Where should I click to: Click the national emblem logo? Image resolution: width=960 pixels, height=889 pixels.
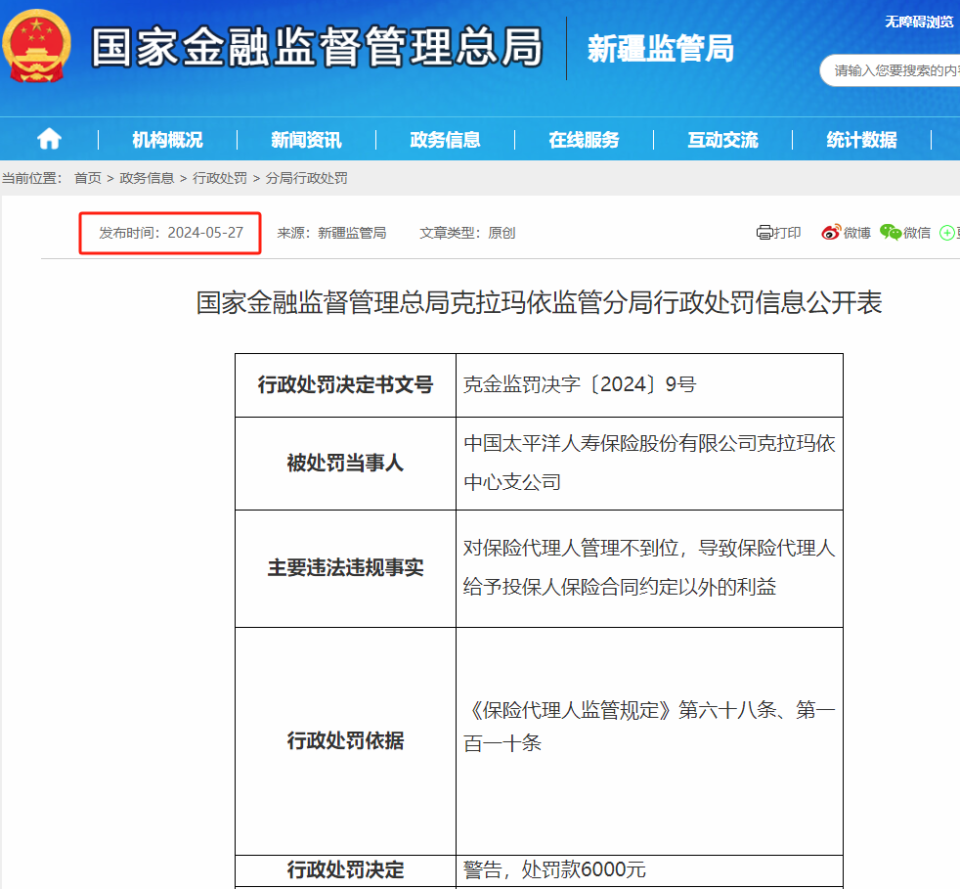pos(37,46)
